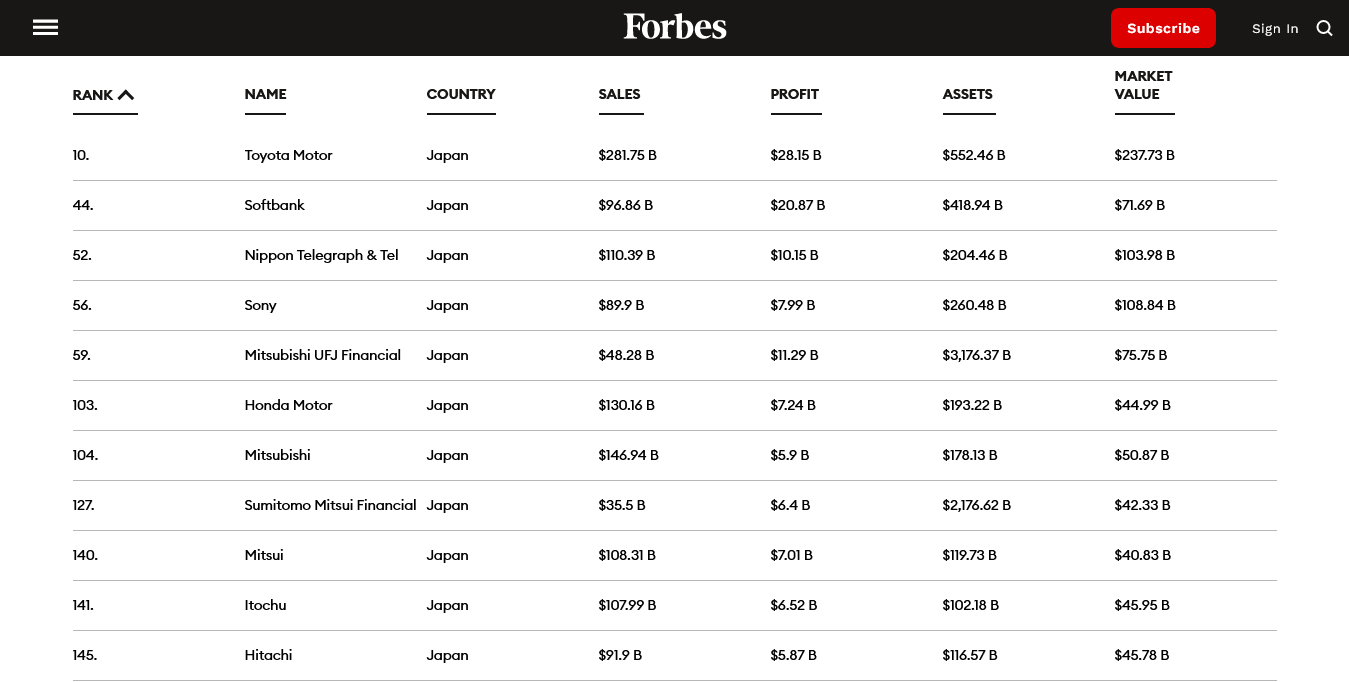This screenshot has height=682, width=1349.
Task: Select the Softbank row name
Action: click(274, 205)
